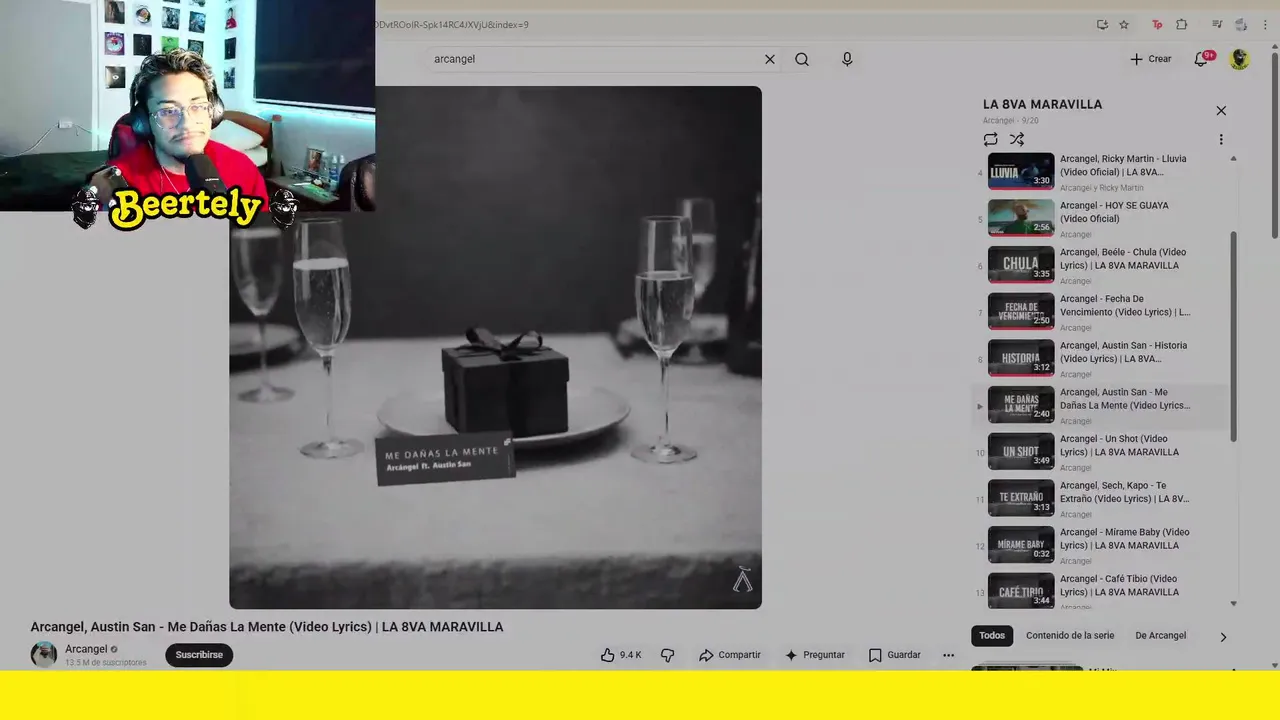Click the LA 8VA MARAVILLA playlist heading
This screenshot has width=1280, height=720.
[1042, 104]
